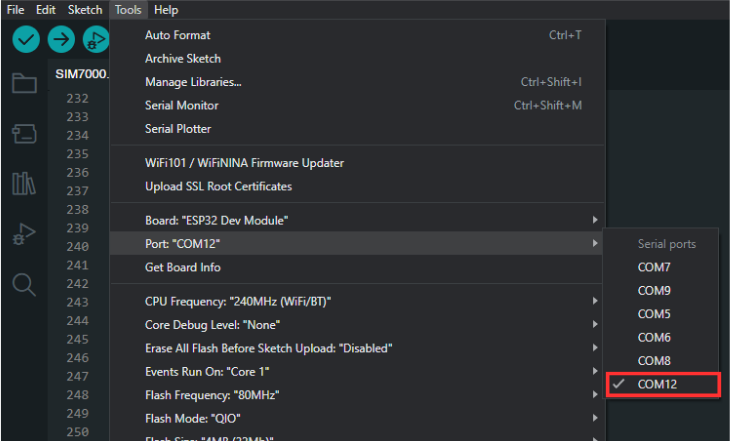Open the Library Manager sidebar icon

click(24, 184)
